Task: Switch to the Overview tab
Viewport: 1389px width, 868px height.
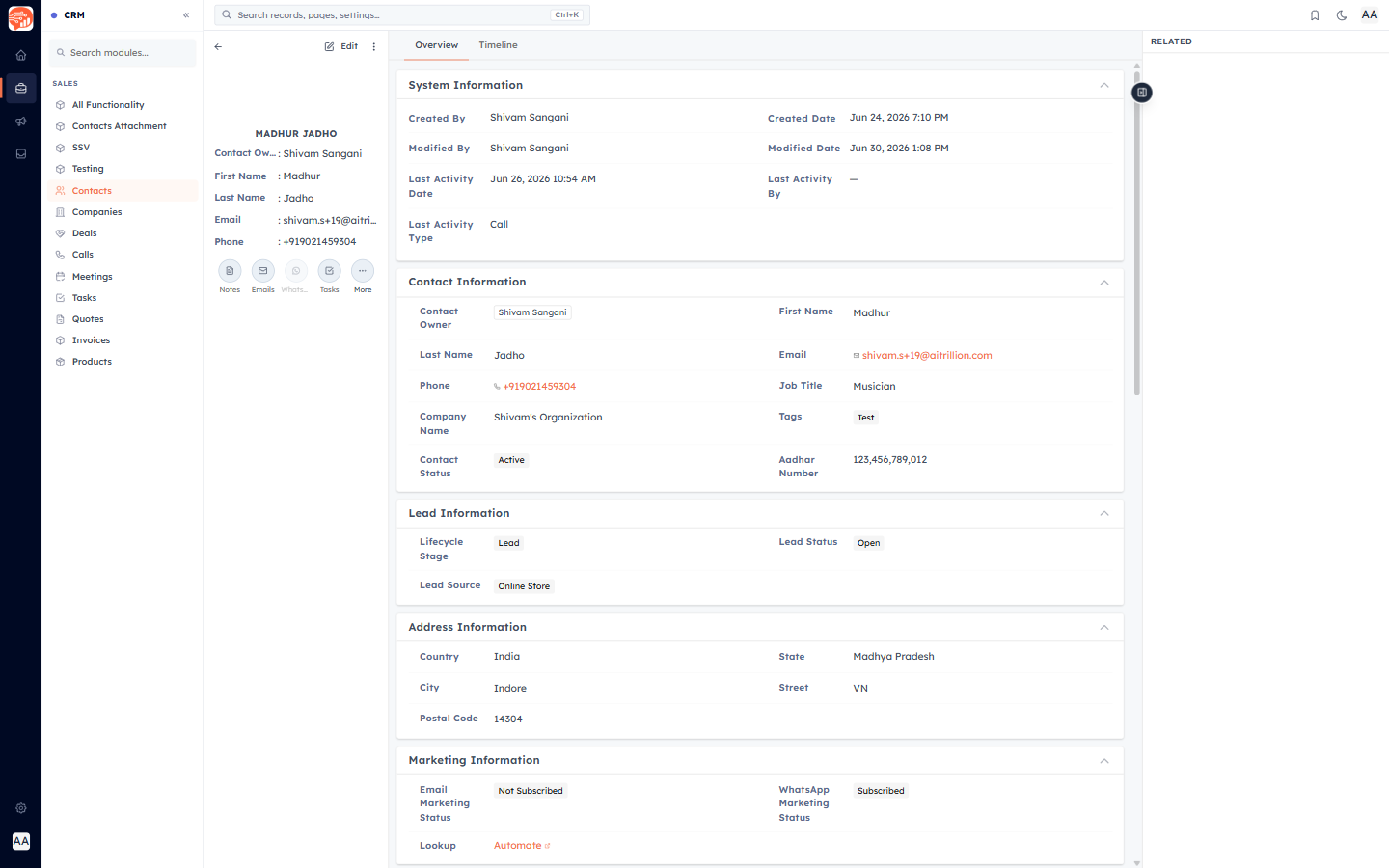Action: (436, 45)
